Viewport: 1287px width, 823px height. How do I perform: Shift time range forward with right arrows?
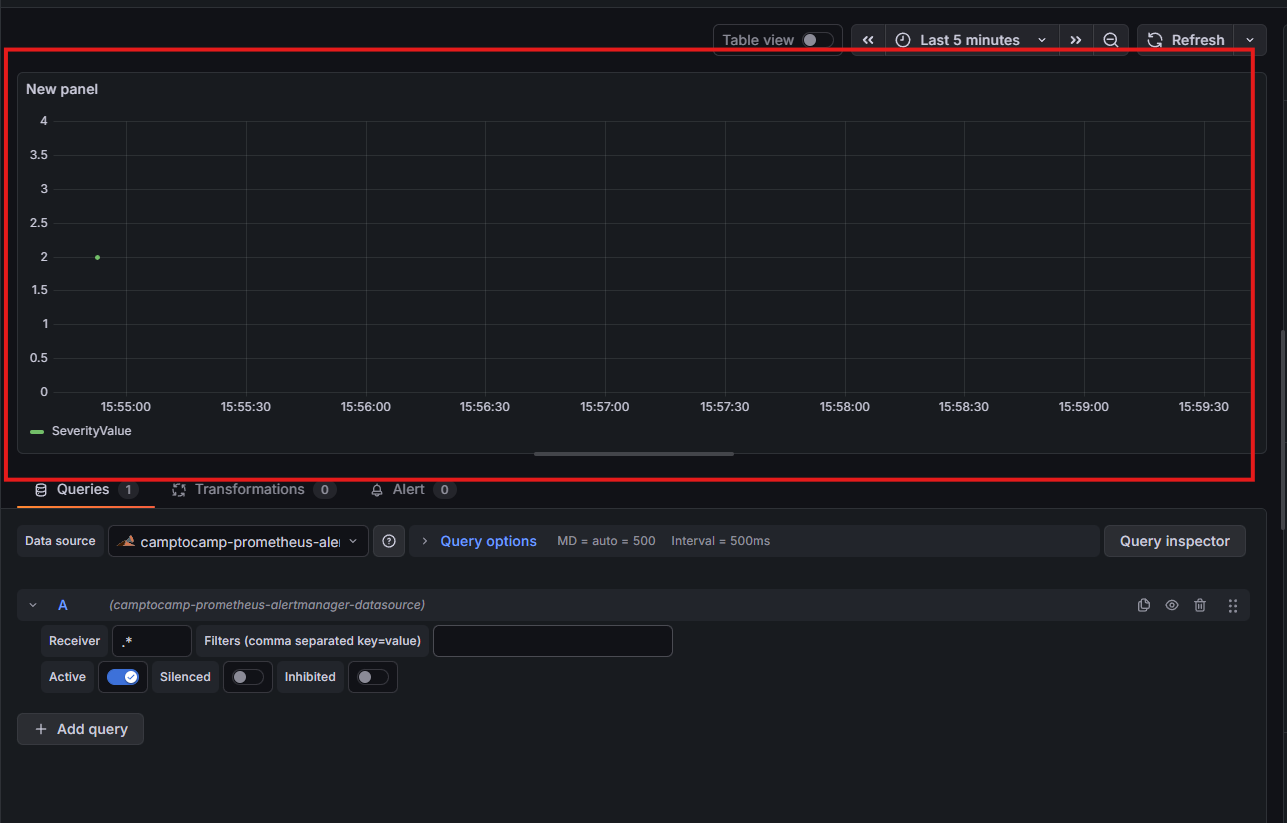(1075, 40)
